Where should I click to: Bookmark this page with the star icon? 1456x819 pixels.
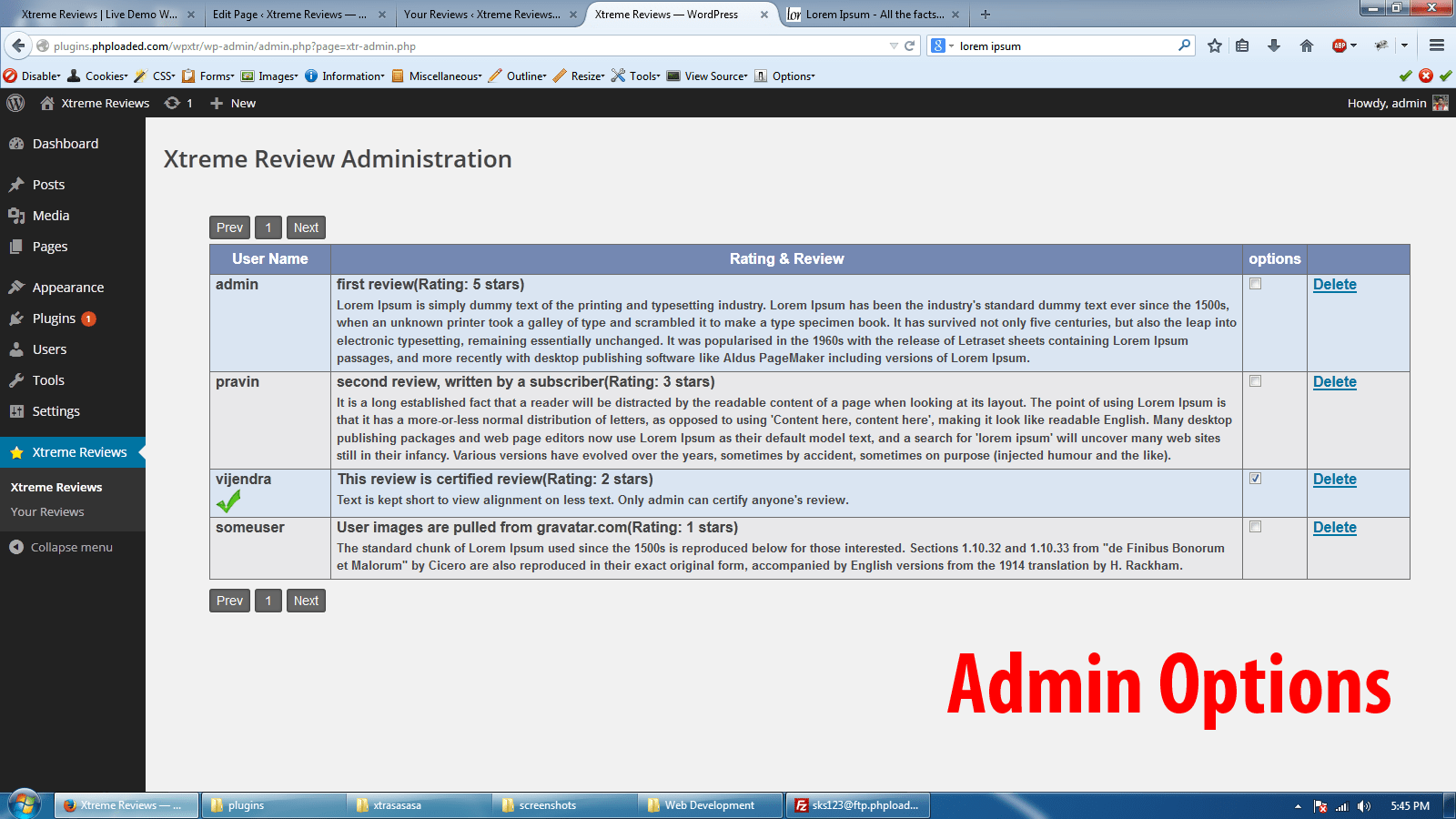coord(1215,45)
